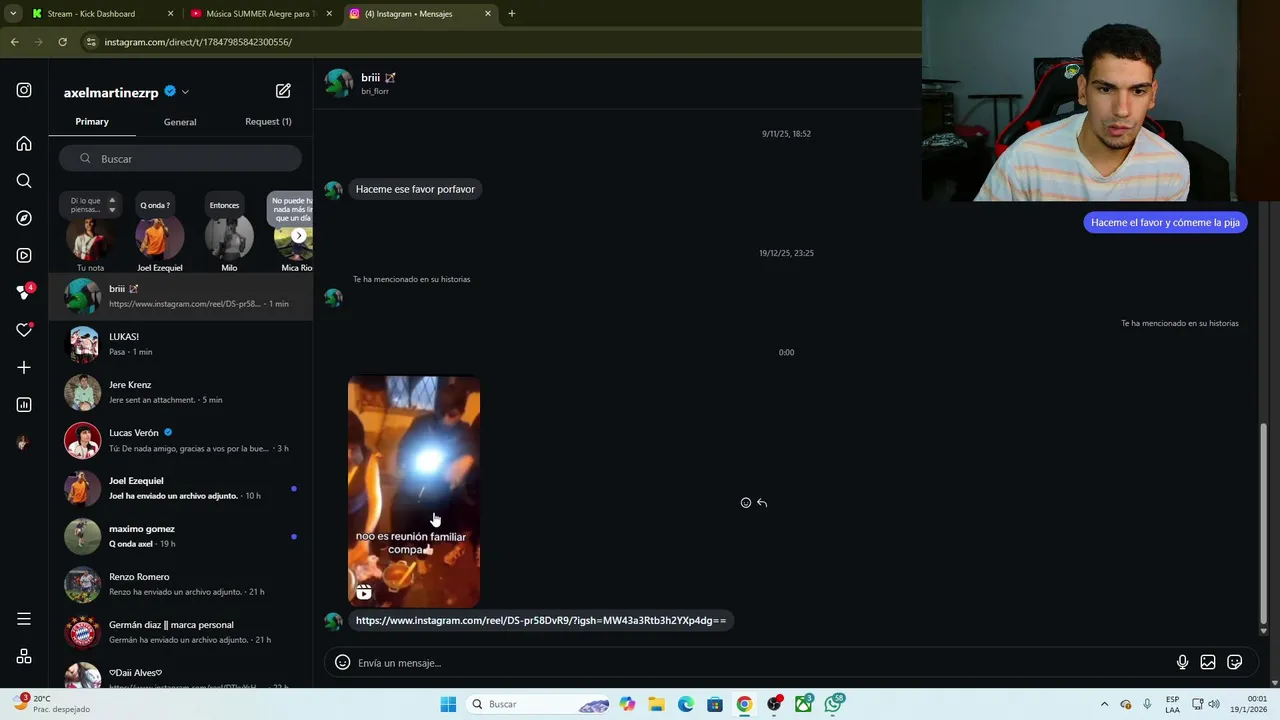
Task: Open profile avatar in left sidebar
Action: pos(24,442)
